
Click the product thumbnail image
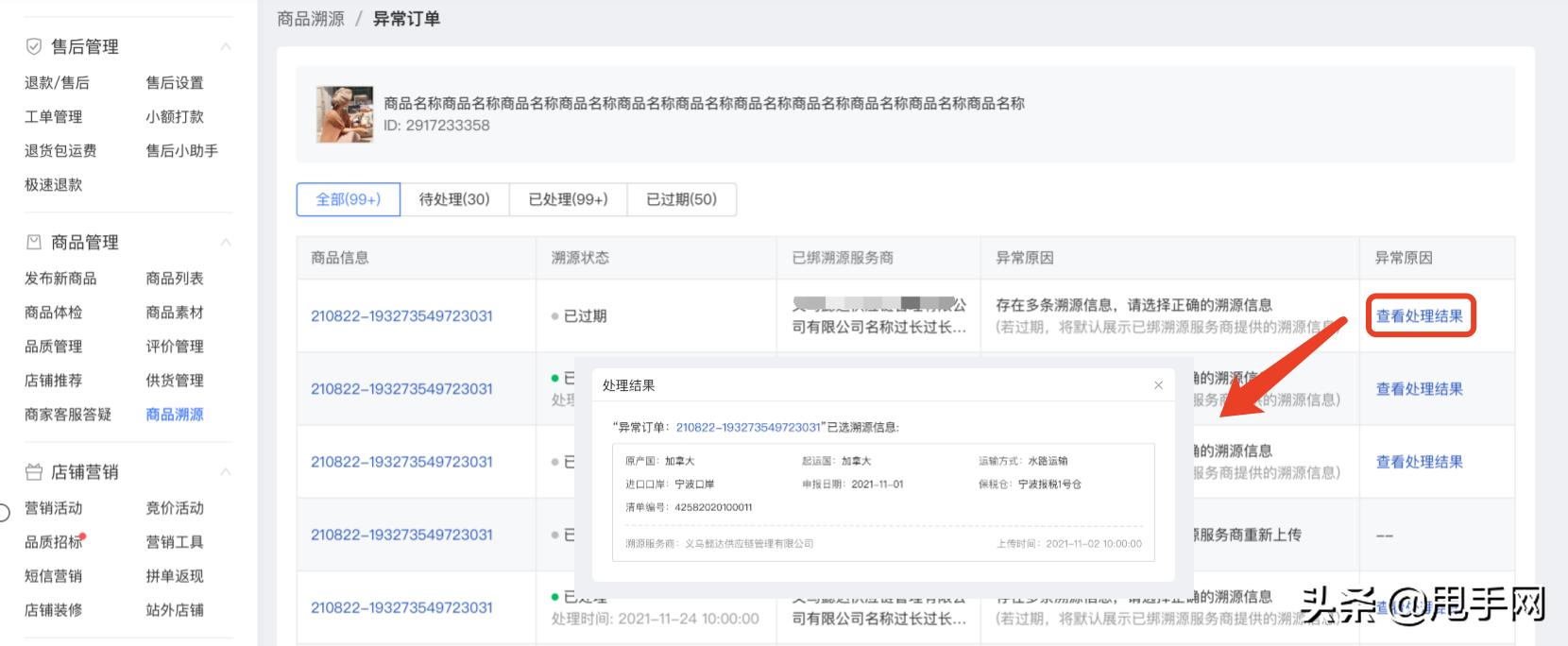tap(345, 114)
